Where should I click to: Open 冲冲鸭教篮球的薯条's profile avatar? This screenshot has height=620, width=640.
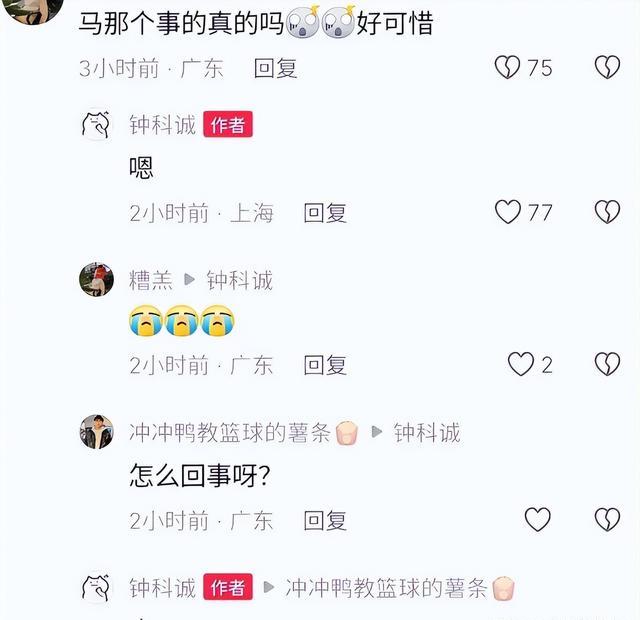coord(96,432)
